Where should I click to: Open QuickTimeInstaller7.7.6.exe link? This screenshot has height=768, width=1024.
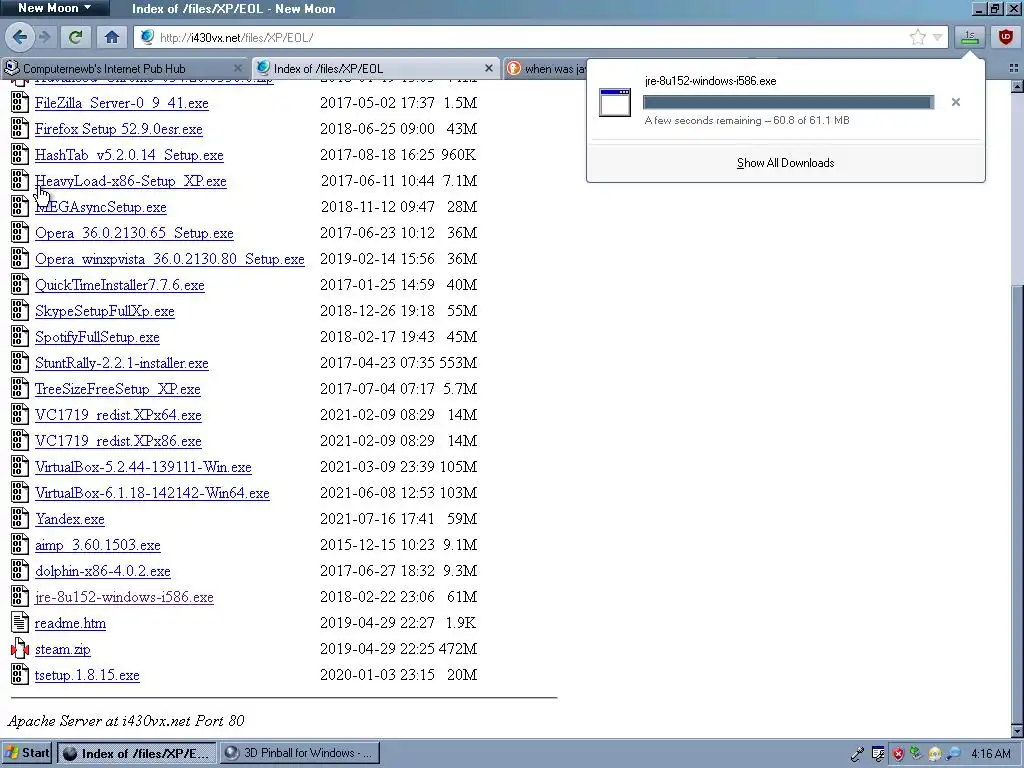[120, 285]
